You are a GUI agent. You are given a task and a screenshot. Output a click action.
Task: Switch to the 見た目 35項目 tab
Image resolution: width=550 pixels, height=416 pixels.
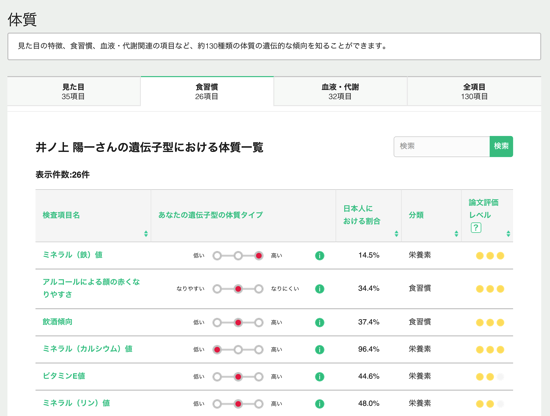(x=74, y=91)
